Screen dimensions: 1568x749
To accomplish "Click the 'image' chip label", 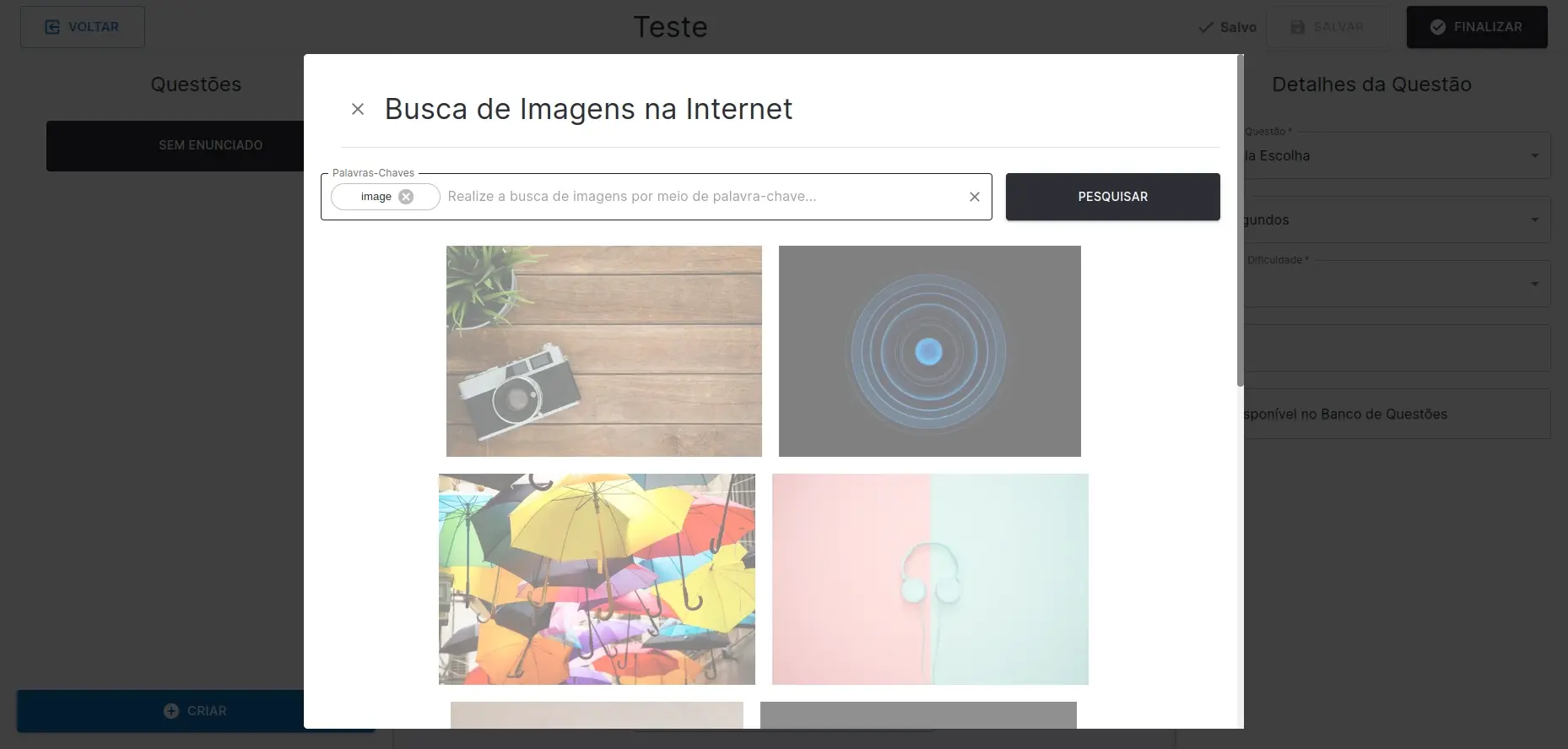I will click(376, 197).
